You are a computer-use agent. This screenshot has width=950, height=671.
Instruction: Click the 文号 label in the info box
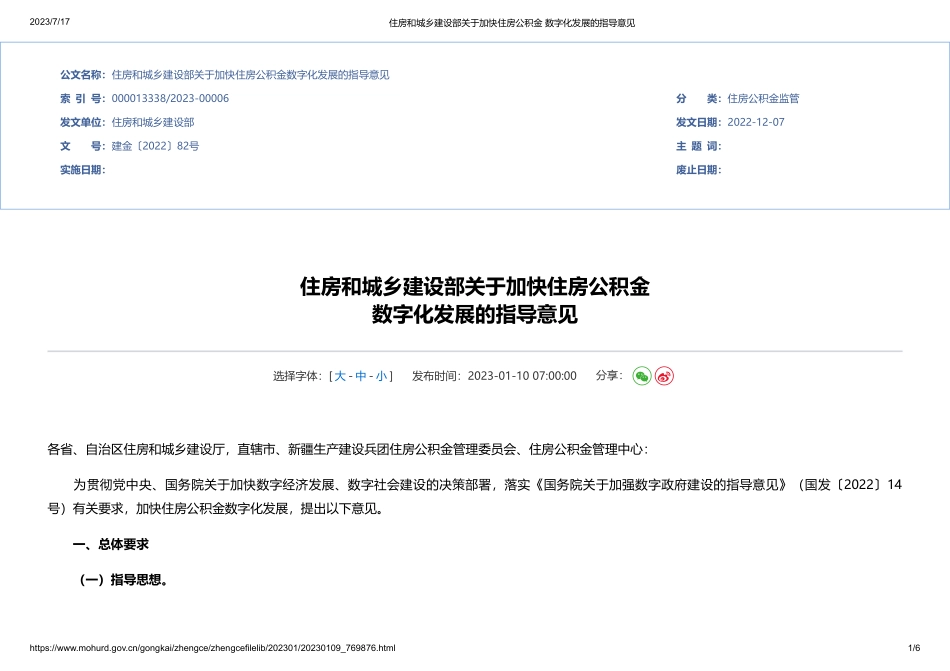(x=82, y=146)
